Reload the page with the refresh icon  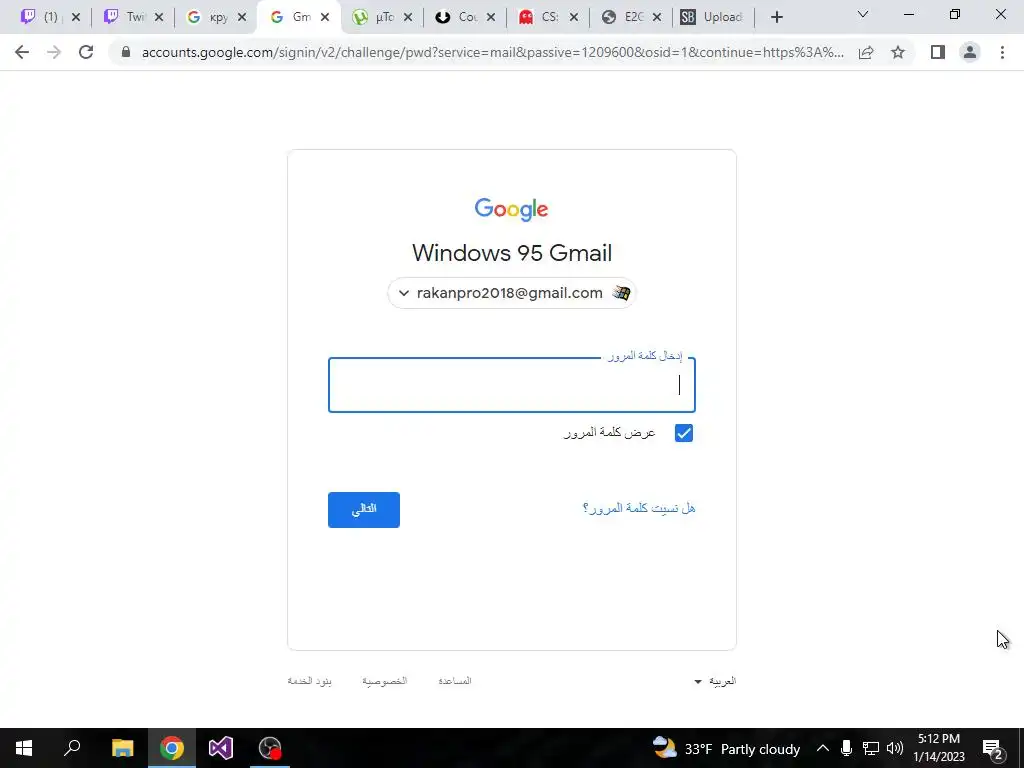coord(86,52)
